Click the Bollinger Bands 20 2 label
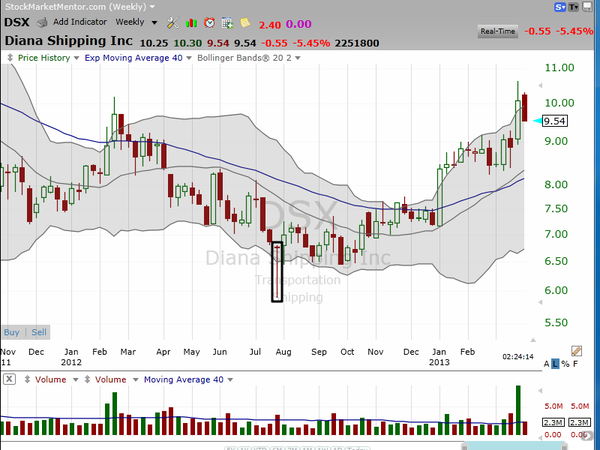Viewport: 600px width, 450px height. pyautogui.click(x=245, y=58)
